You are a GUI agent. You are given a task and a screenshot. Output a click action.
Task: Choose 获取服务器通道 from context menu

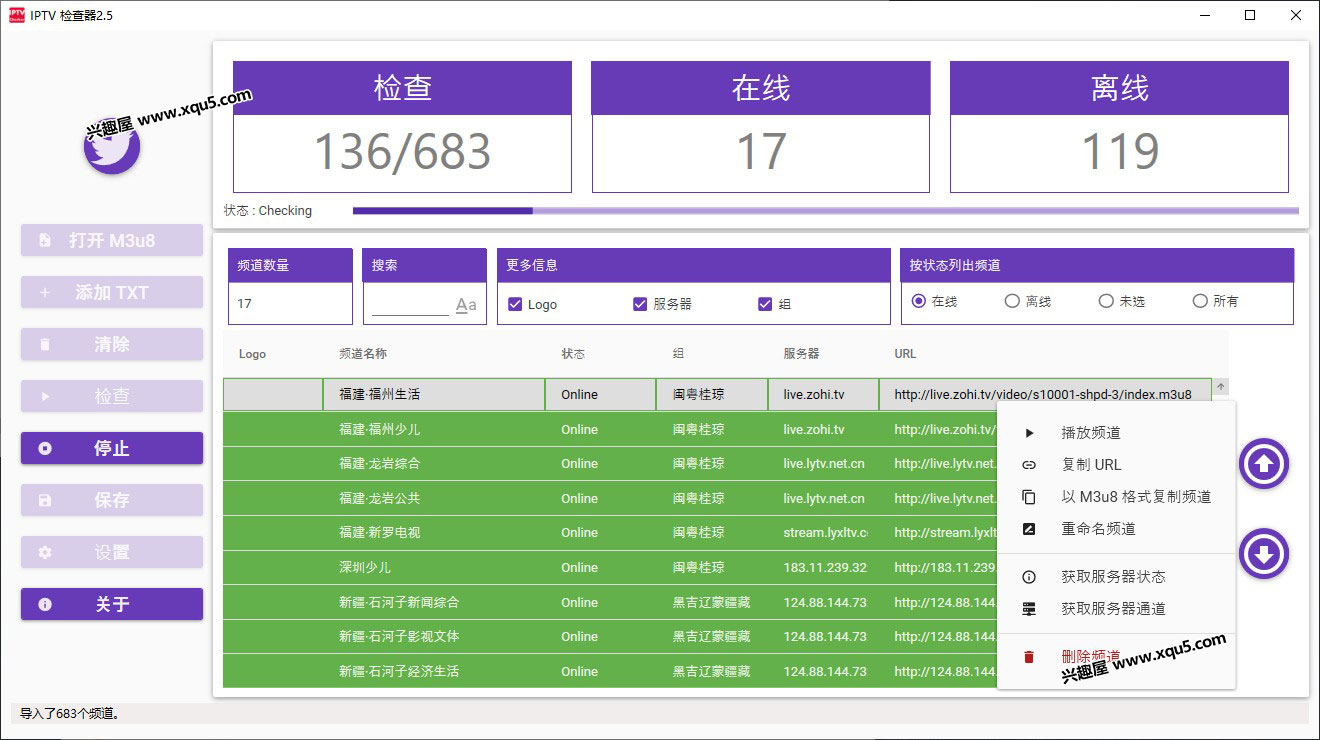point(1113,609)
